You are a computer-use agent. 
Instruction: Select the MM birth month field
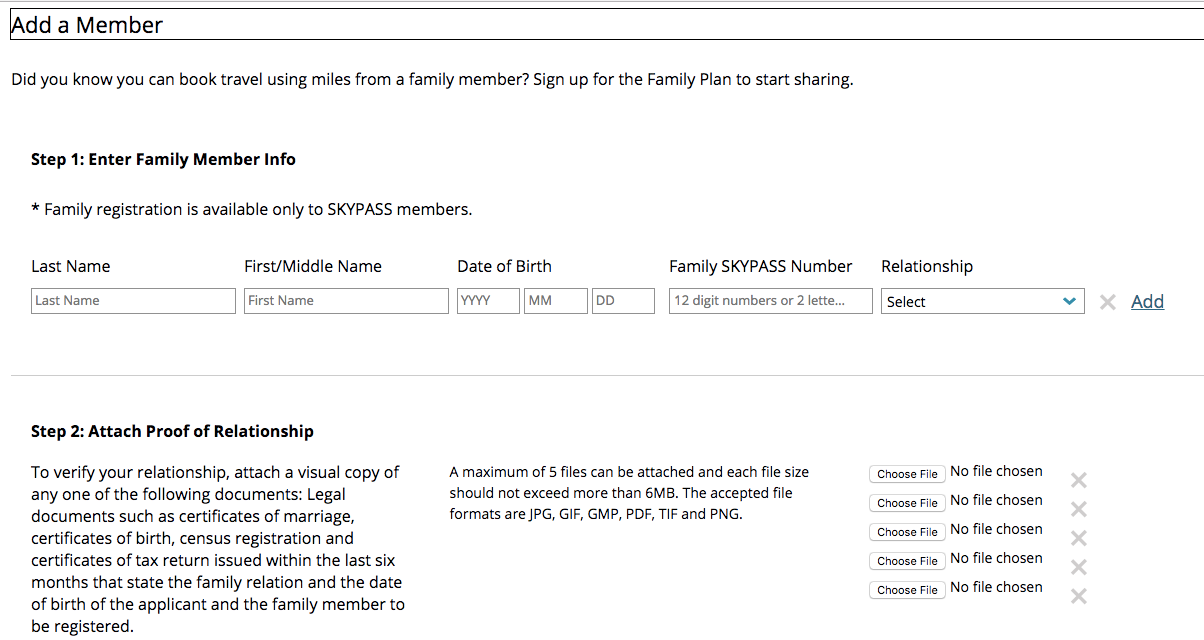point(555,301)
